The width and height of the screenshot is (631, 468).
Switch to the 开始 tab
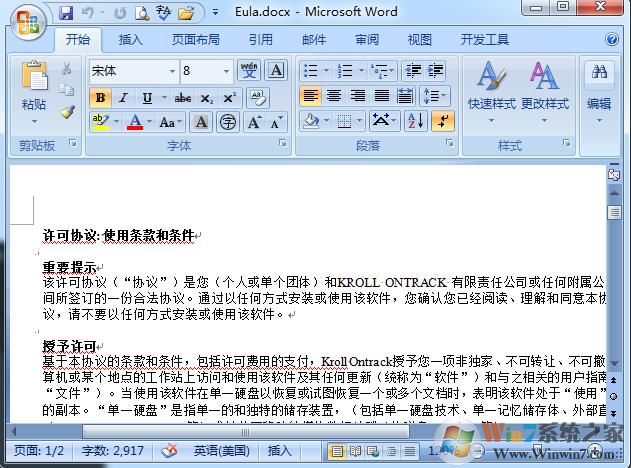(x=78, y=39)
